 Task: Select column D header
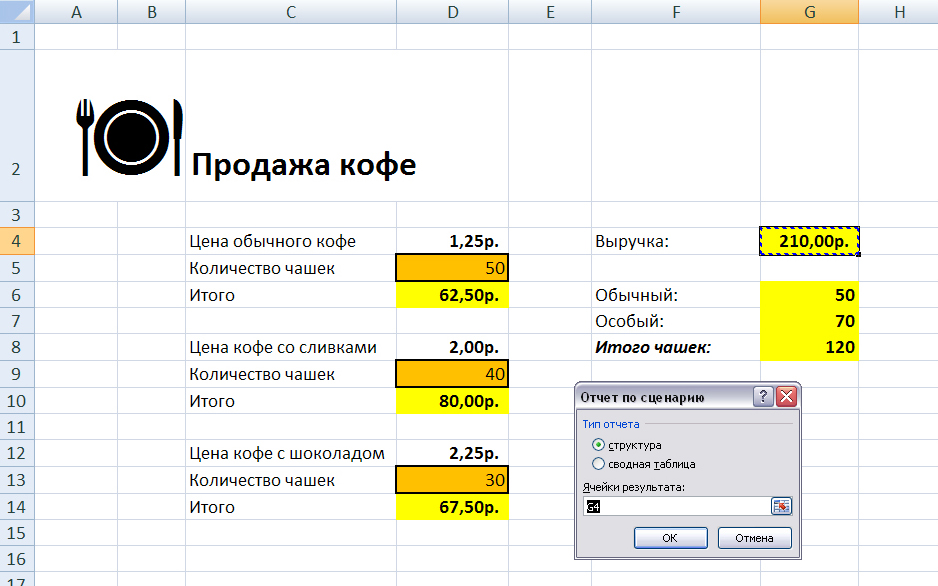[452, 11]
